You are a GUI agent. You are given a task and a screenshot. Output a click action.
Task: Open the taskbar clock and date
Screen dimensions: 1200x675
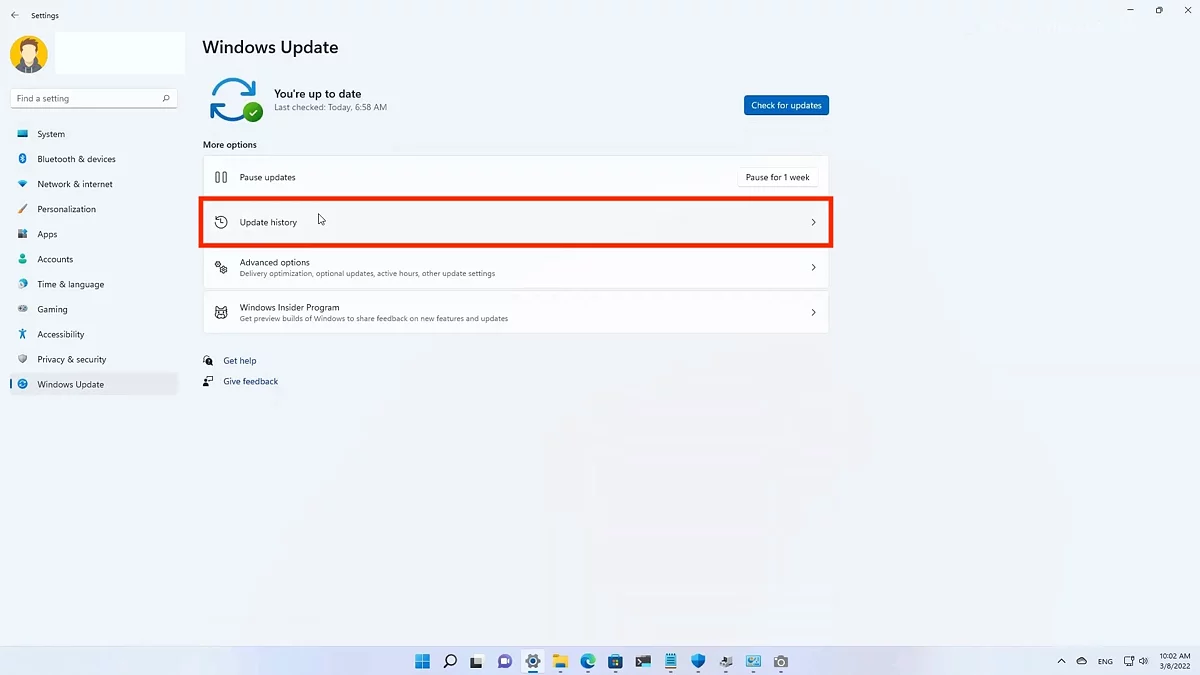click(1174, 661)
